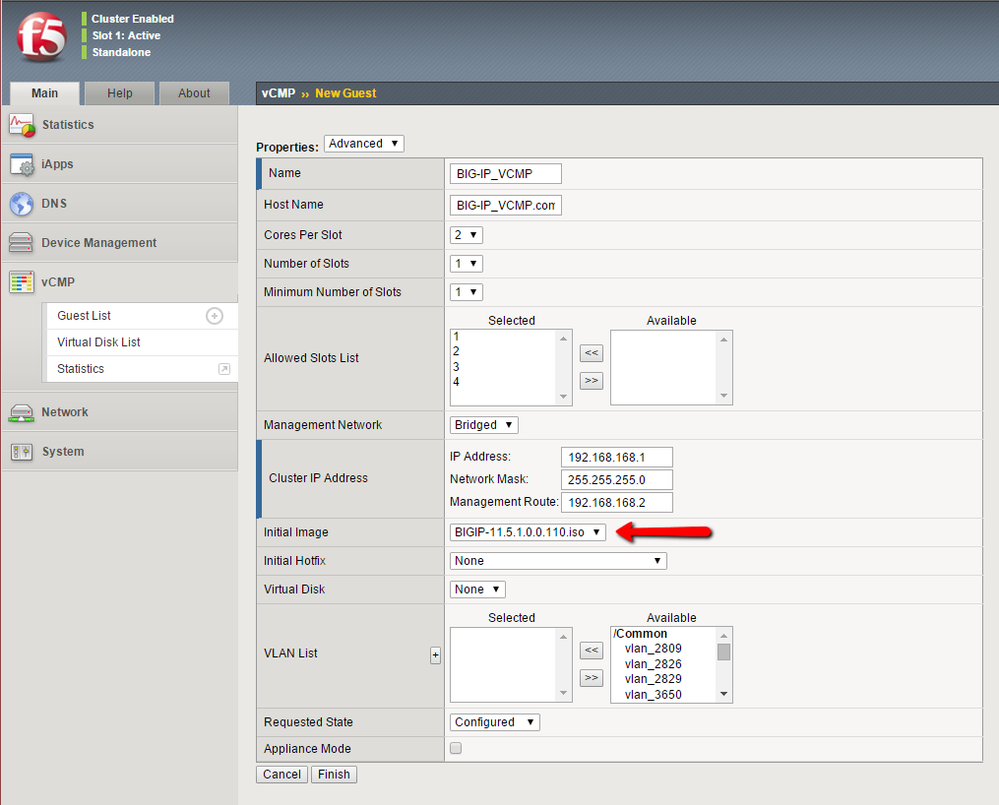The image size is (999, 805).
Task: Click the plus icon beside Guest List
Action: pyautogui.click(x=214, y=316)
